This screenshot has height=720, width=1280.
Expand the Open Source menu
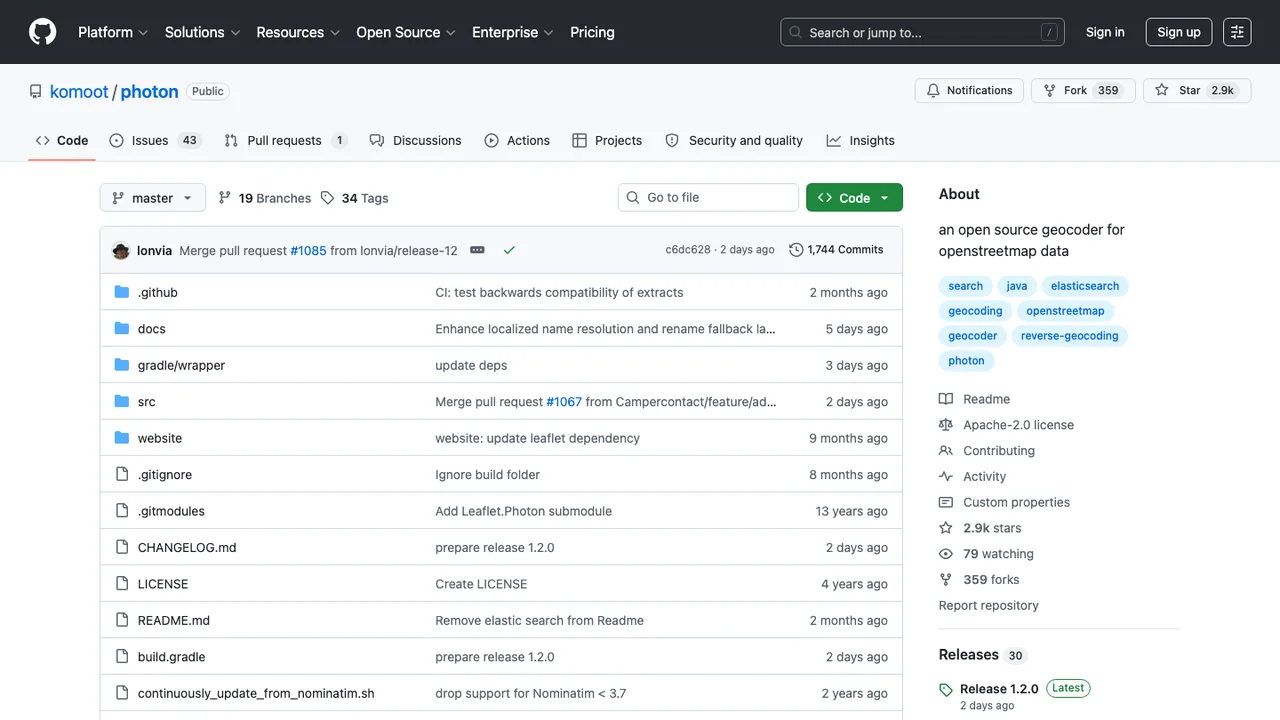[x=406, y=32]
